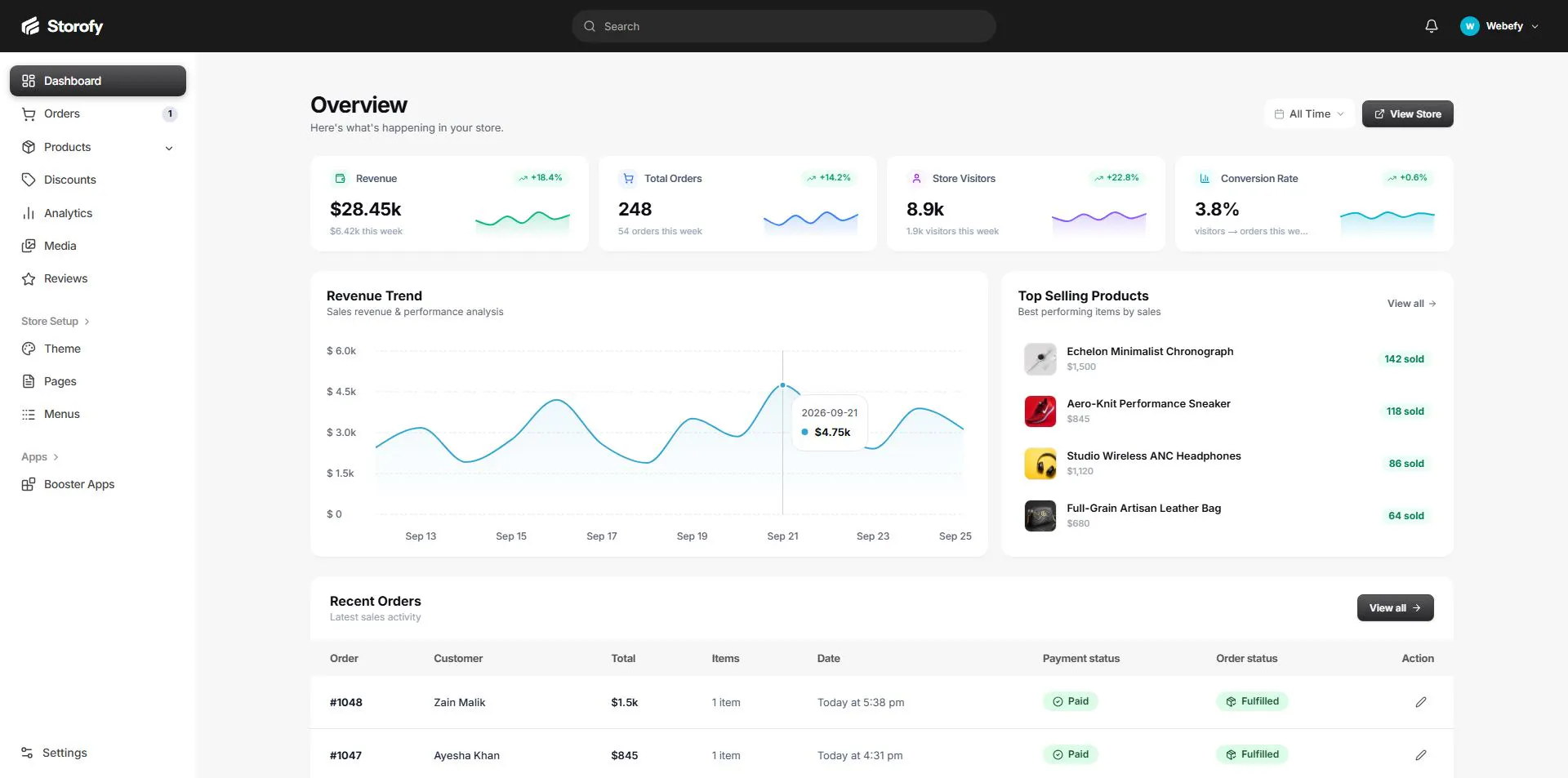Click the 142 sold badge
Viewport: 1568px width, 778px height.
point(1404,359)
